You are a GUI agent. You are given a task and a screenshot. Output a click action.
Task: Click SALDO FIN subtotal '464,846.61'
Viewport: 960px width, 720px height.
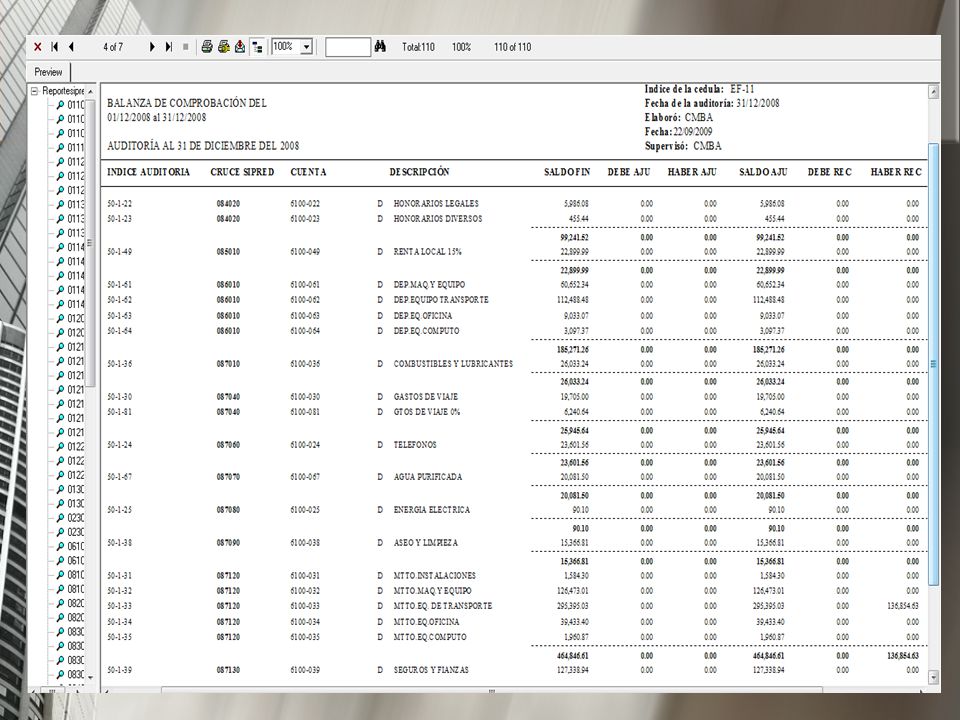[574, 656]
